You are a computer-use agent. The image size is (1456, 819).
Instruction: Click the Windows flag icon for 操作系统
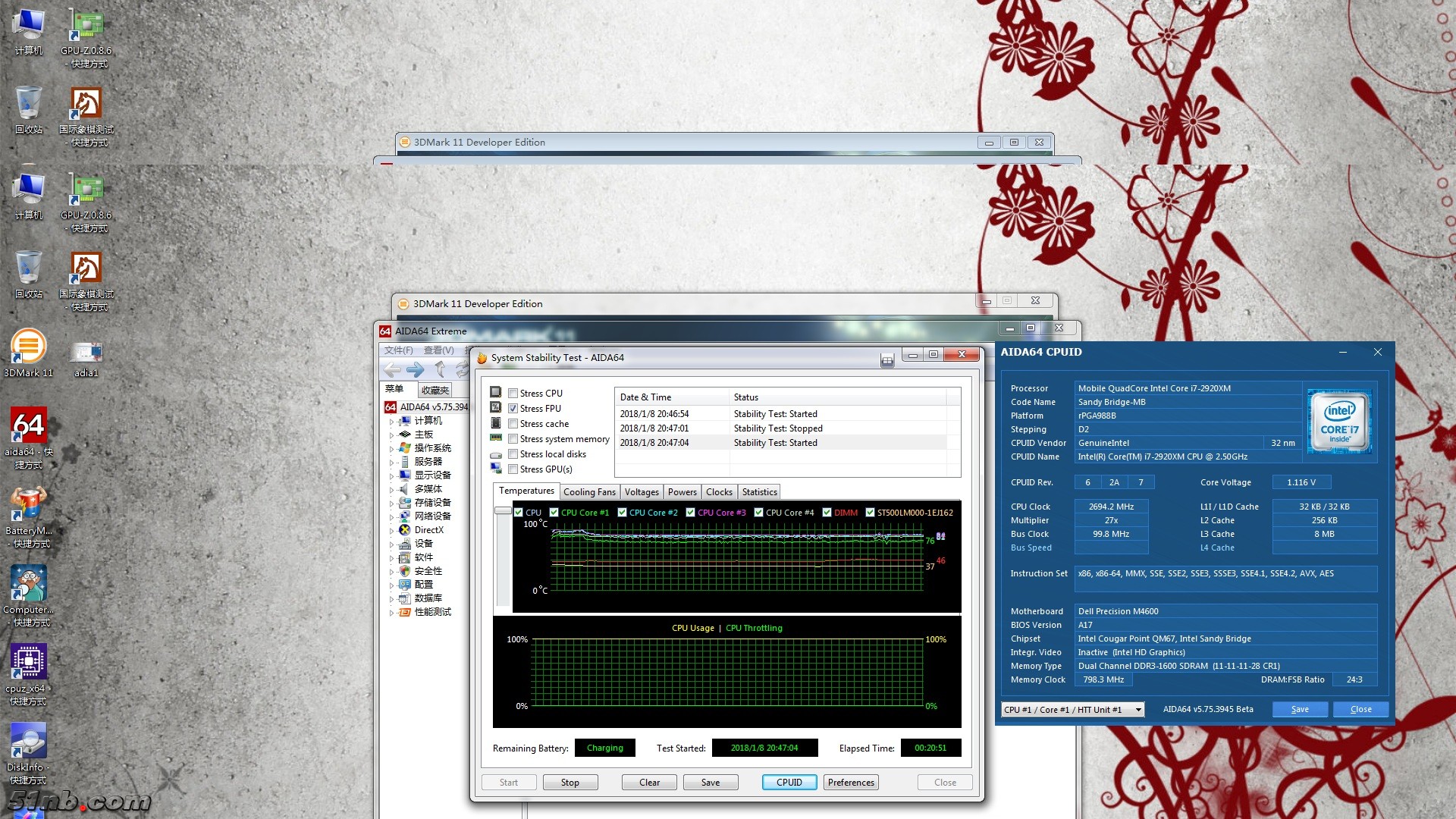point(405,448)
